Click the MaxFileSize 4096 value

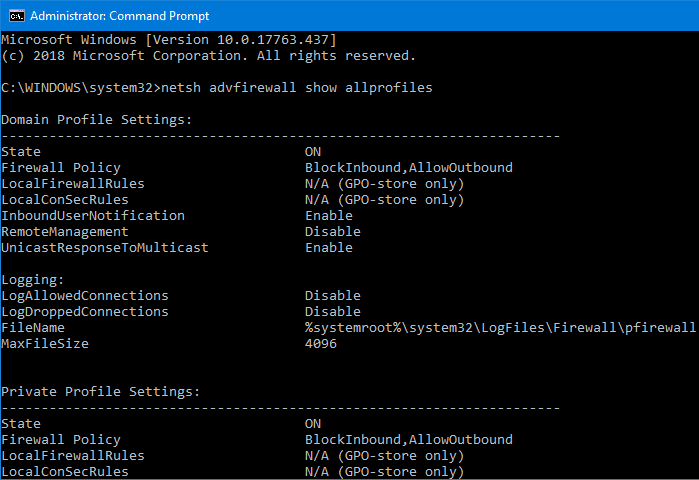[321, 344]
